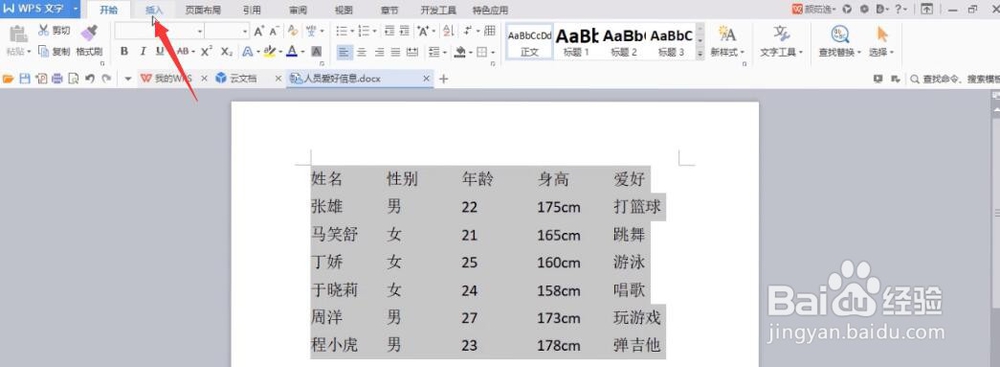This screenshot has height=367, width=1000.
Task: Apply the yellow text highlight color
Action: click(270, 51)
